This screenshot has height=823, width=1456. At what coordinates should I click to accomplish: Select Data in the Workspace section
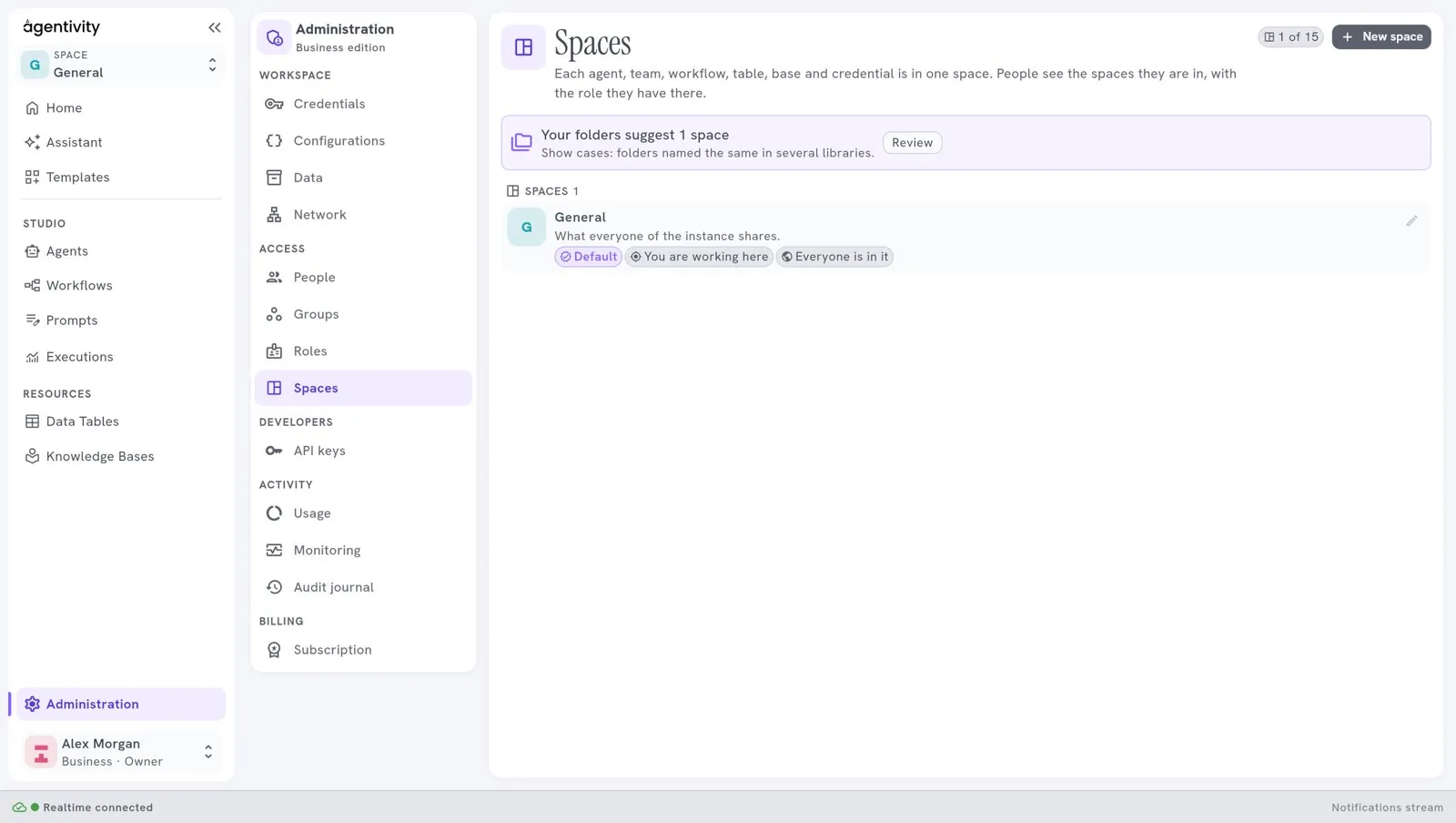pos(363,178)
